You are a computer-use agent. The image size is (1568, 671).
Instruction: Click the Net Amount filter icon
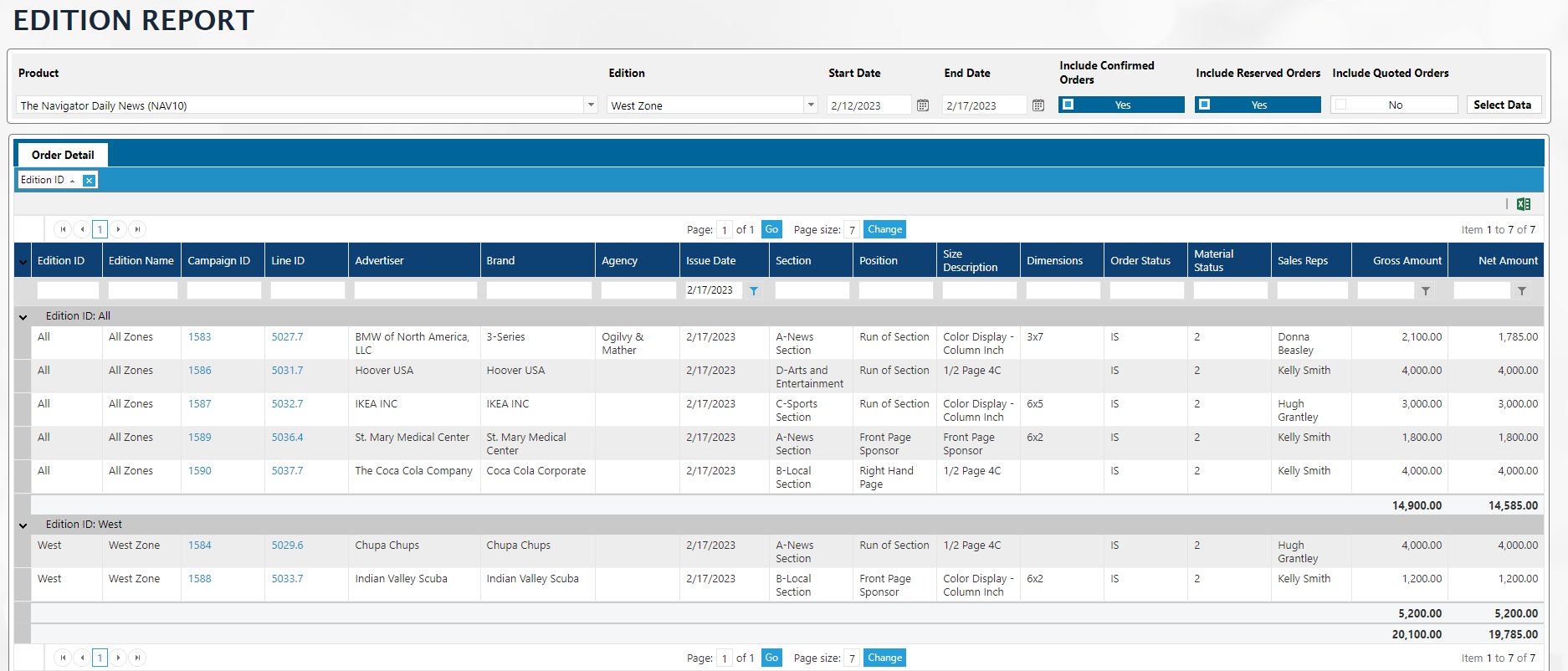coord(1522,291)
